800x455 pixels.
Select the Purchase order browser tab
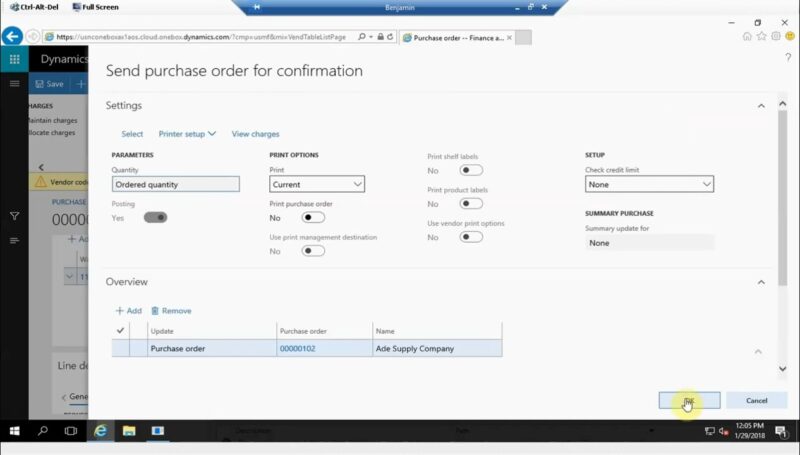pyautogui.click(x=458, y=38)
